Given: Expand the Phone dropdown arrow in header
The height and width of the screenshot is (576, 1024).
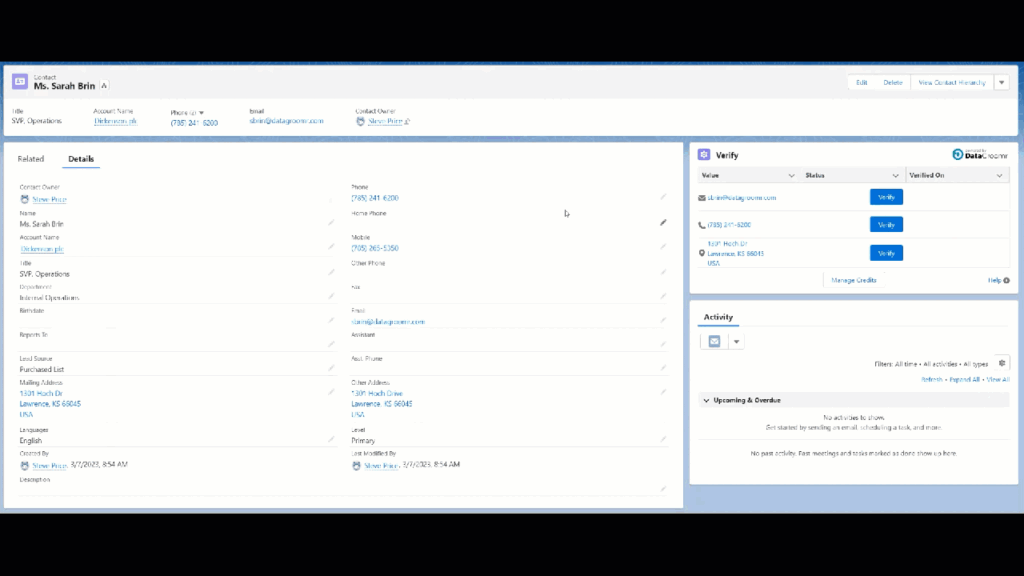Looking at the screenshot, I should [201, 113].
